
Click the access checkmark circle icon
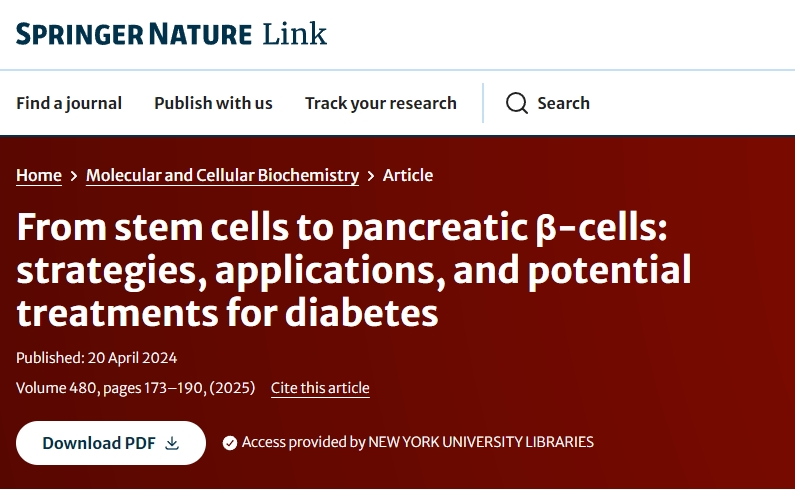[x=230, y=442]
